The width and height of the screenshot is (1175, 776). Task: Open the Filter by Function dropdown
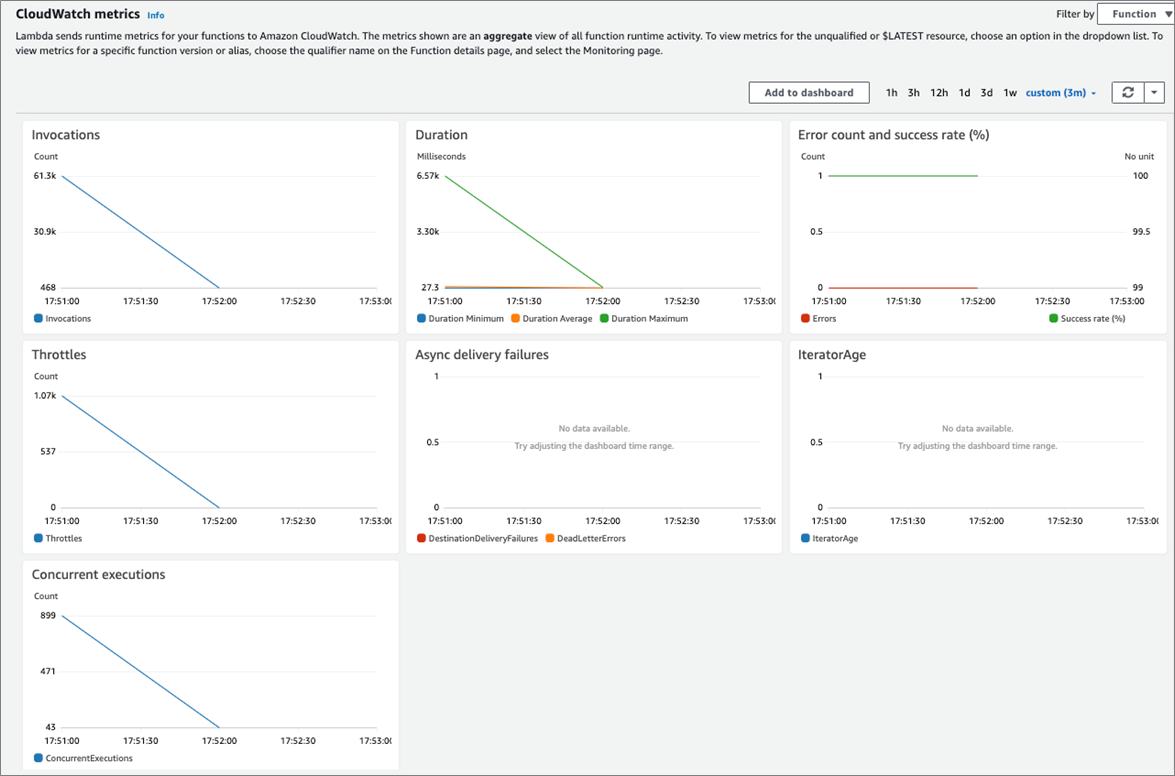1135,14
